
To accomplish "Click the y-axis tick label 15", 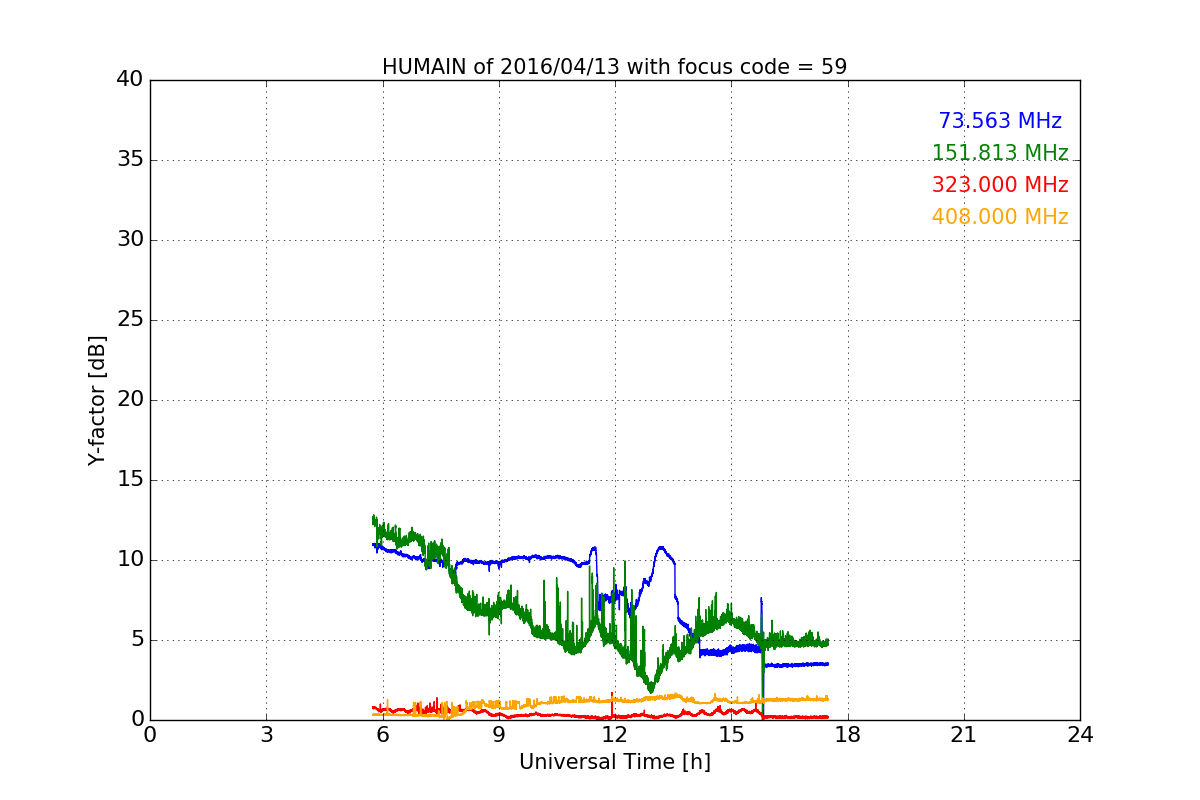I will [x=129, y=480].
